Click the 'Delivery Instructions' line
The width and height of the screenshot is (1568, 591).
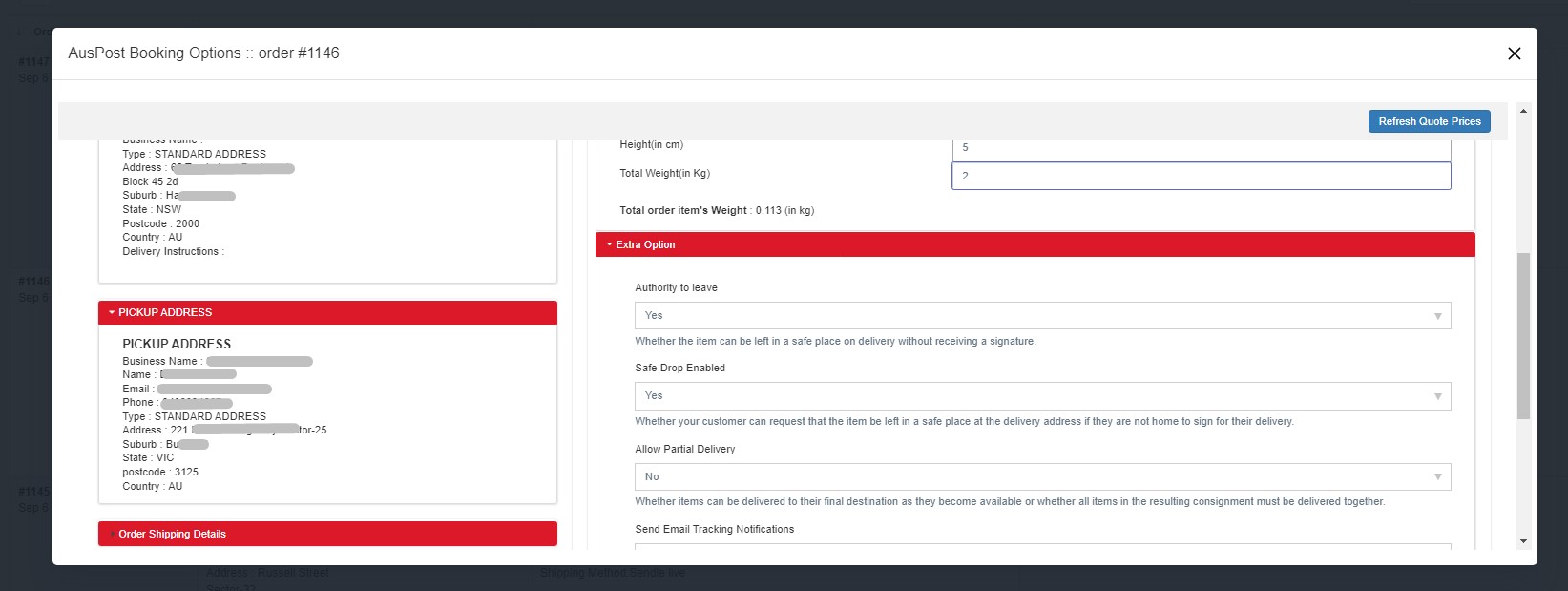pyautogui.click(x=173, y=251)
